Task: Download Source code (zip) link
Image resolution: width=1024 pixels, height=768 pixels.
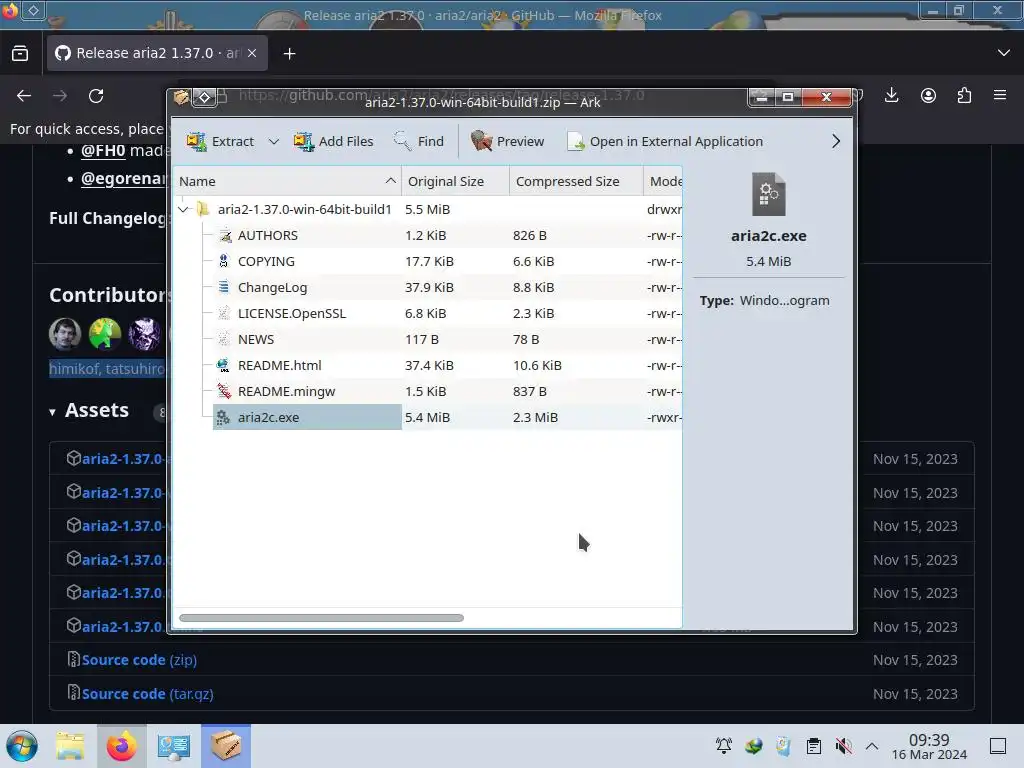Action: 139,660
